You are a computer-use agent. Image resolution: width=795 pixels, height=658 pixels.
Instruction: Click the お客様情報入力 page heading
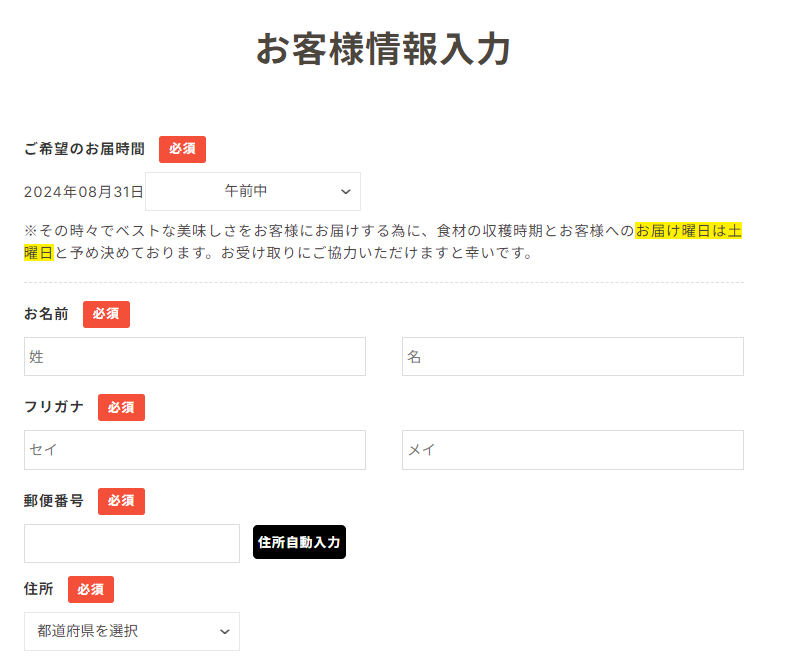click(x=383, y=49)
